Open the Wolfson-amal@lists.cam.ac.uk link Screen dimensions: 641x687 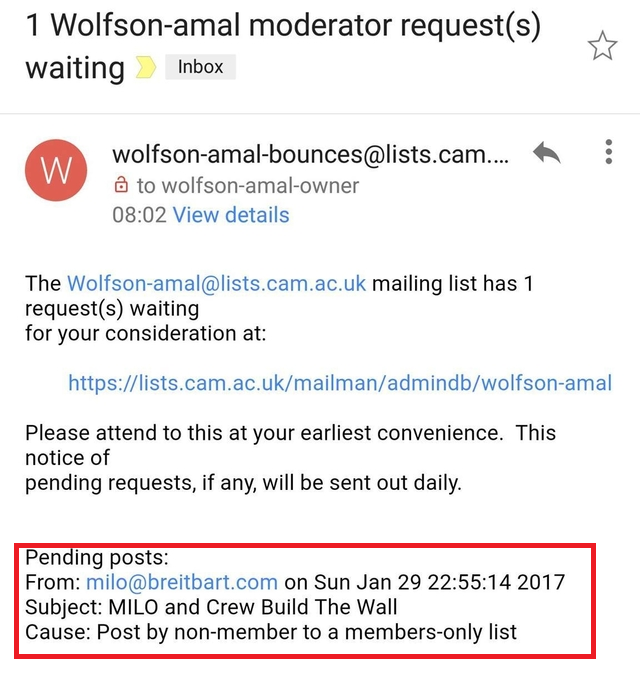point(216,283)
